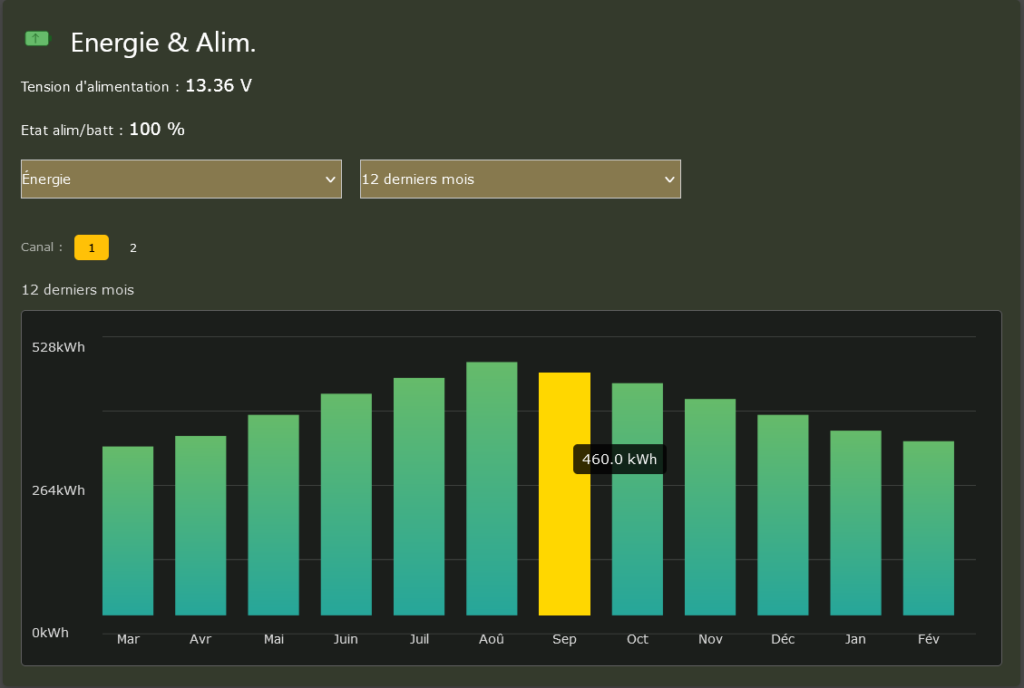Screen dimensions: 1024x688
Task: Select the Juil energy bar
Action: click(419, 496)
